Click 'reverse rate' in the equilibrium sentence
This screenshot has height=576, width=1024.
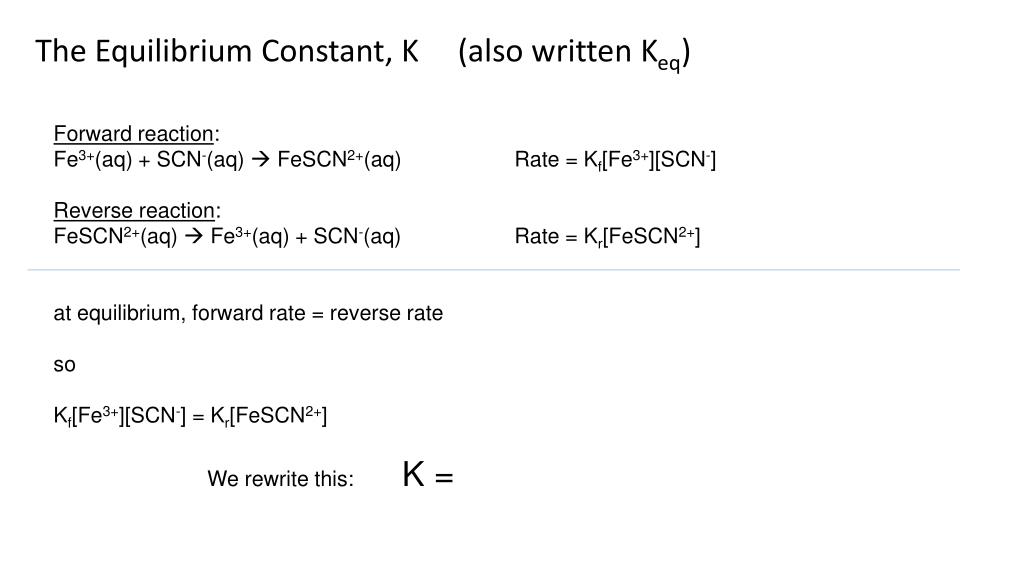tap(387, 313)
